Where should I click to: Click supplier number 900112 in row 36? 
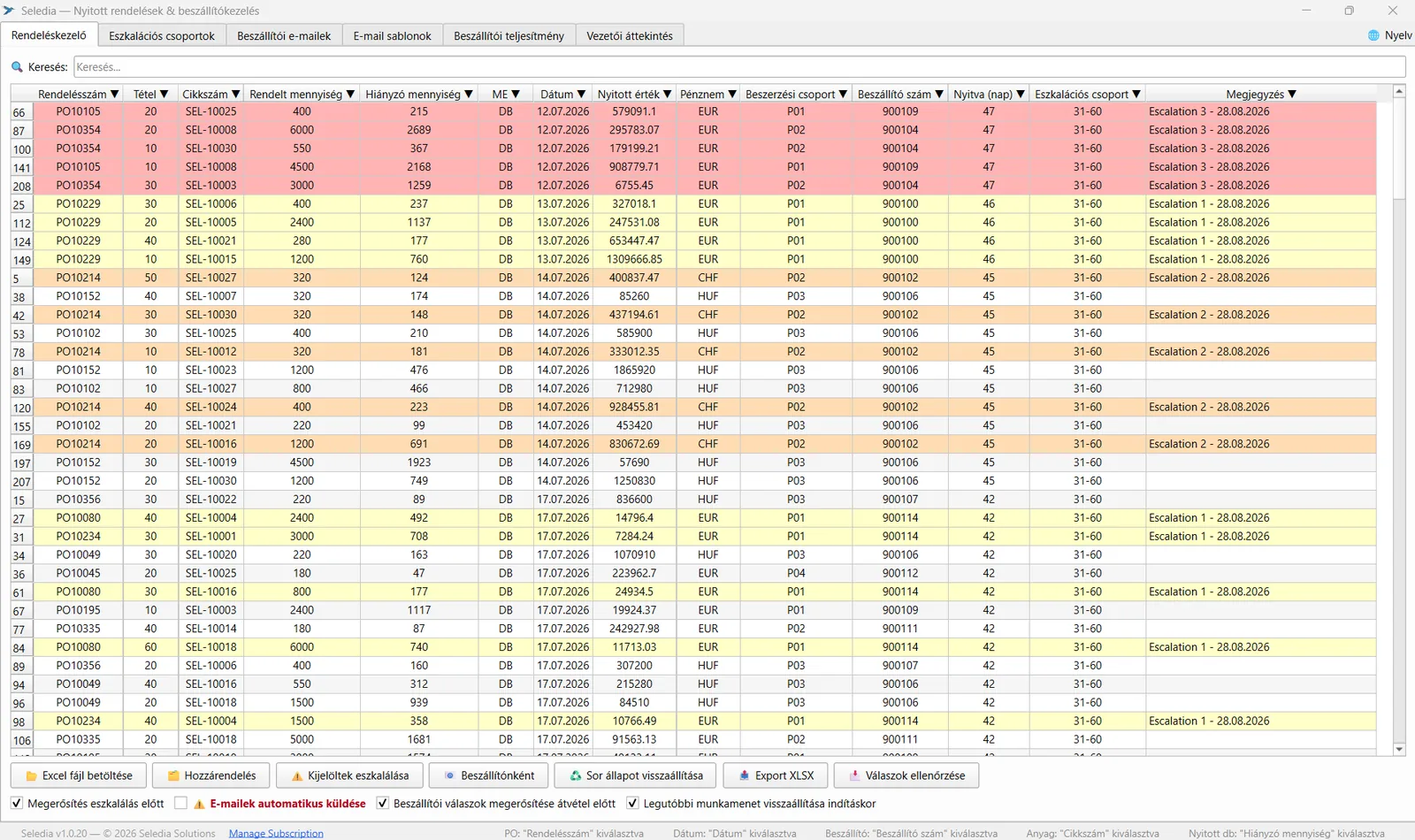click(x=899, y=573)
